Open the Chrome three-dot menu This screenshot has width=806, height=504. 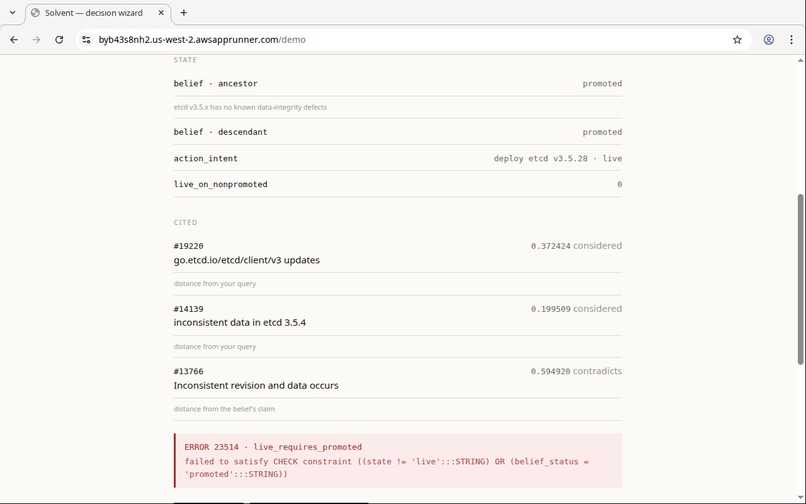coord(791,40)
